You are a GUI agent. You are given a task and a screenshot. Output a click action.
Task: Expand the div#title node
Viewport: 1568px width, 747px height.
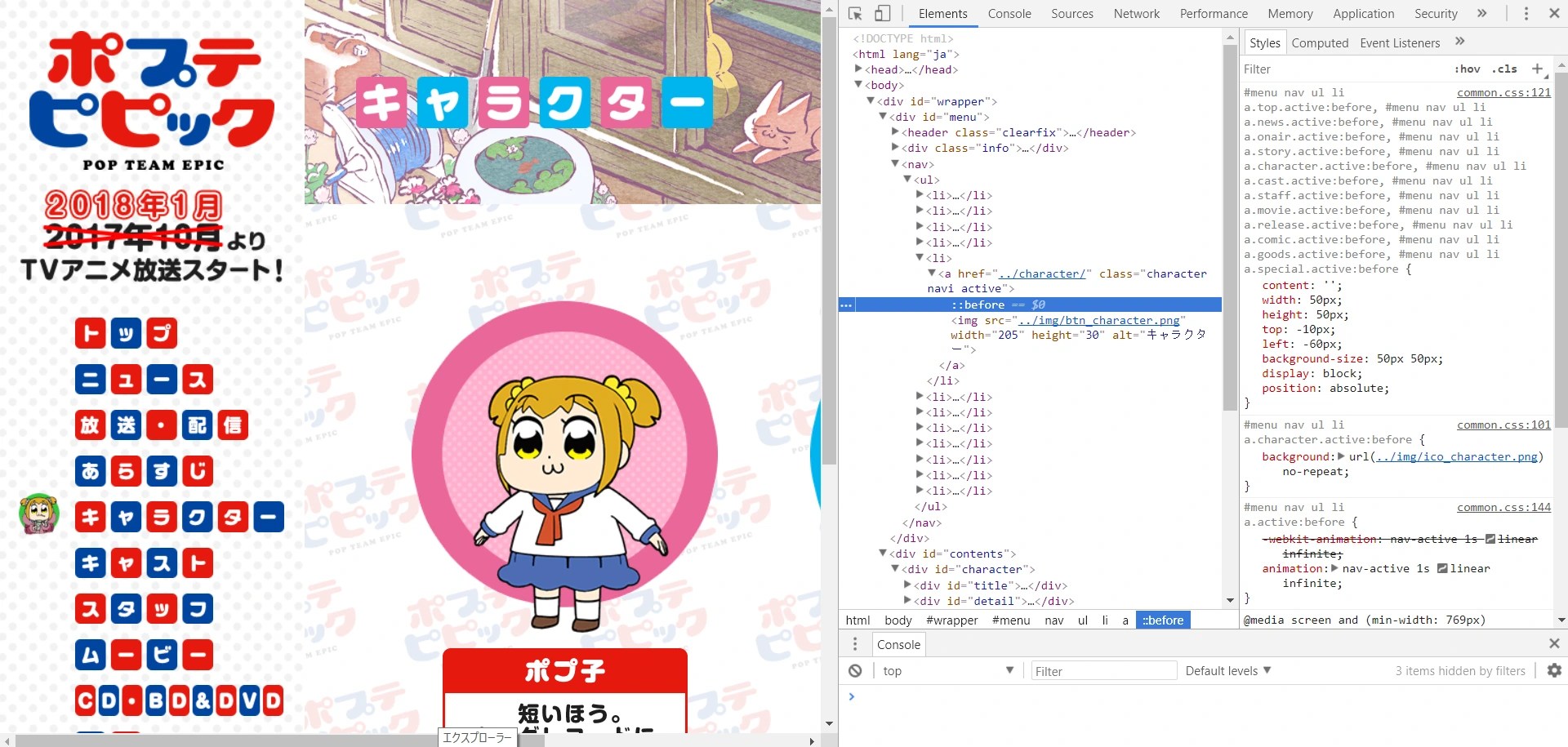coord(907,585)
